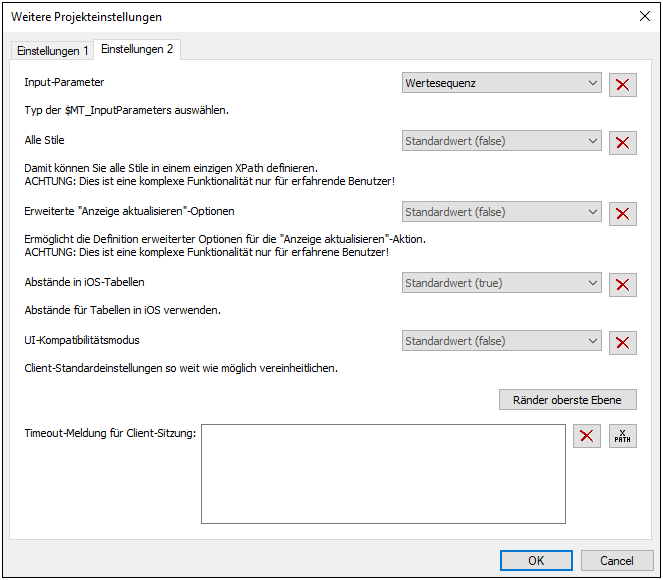Switch to the Einstellungen 1 tab
Image resolution: width=663 pixels, height=580 pixels.
[x=53, y=51]
